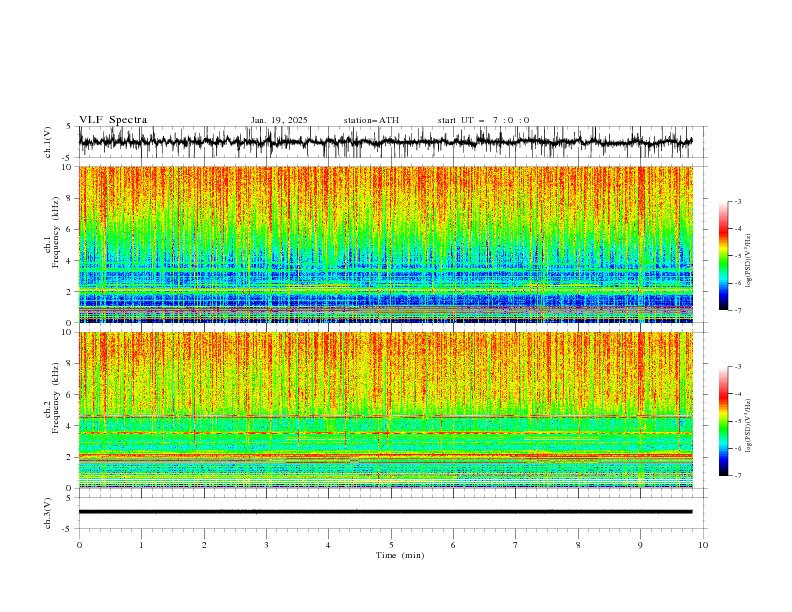Click the "6" kHz tick on ch.1 axis

[x=71, y=229]
